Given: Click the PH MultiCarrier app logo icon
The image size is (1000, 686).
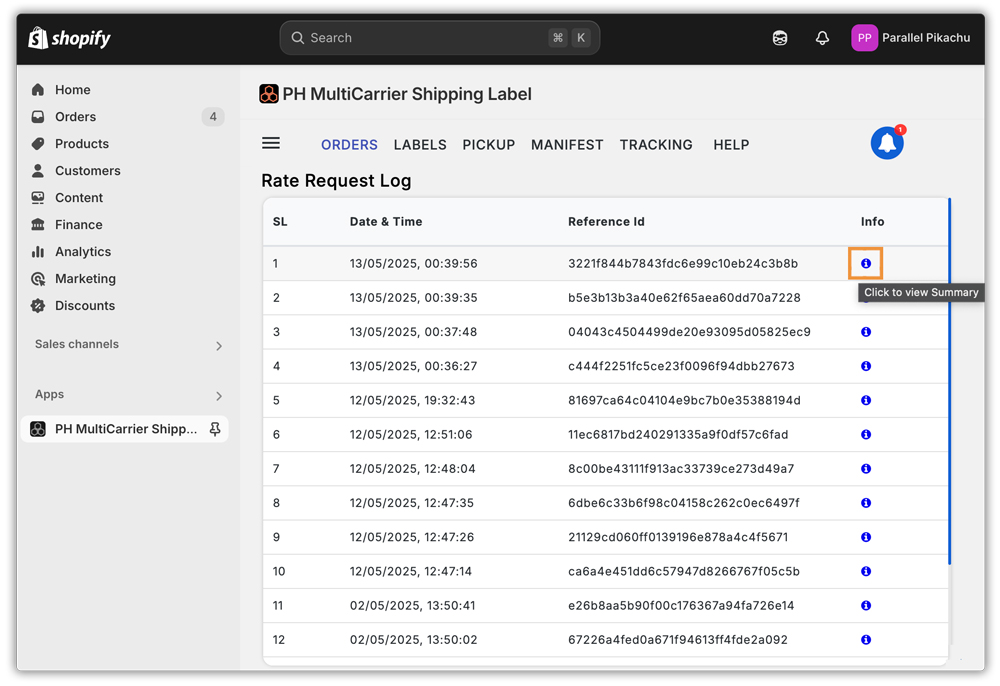Looking at the screenshot, I should tap(268, 94).
